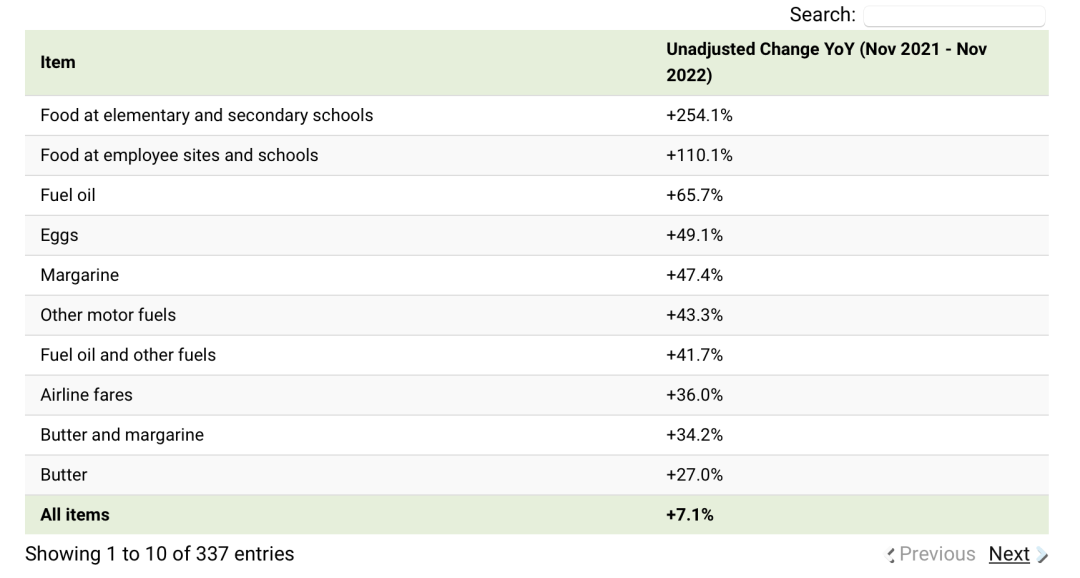The width and height of the screenshot is (1080, 578).
Task: Click the Margarine item
Action: 79,275
